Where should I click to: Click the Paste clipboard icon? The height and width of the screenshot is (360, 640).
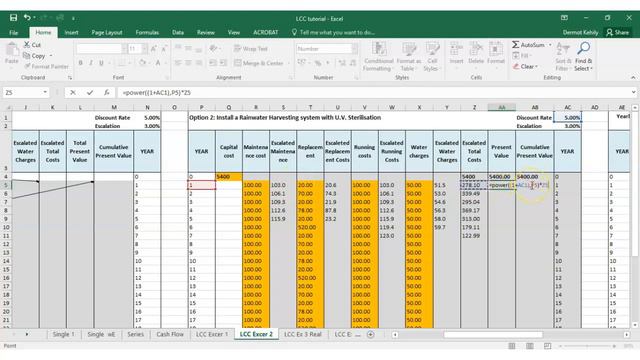[x=11, y=50]
